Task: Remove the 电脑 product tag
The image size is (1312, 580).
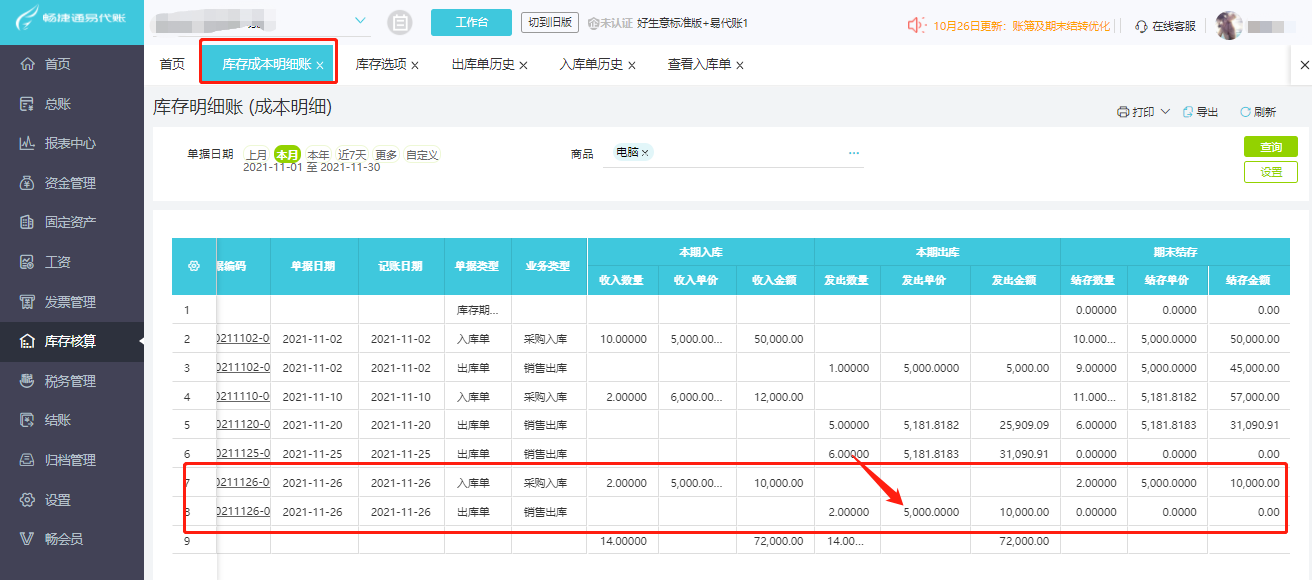Action: [x=645, y=153]
